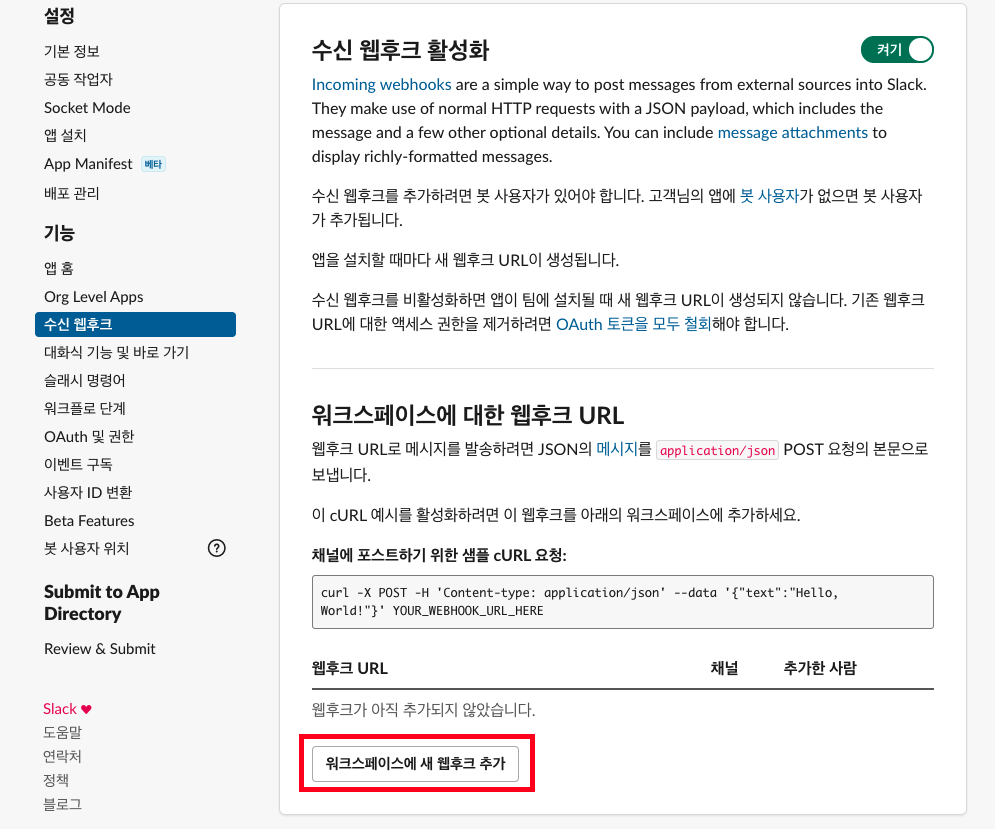Click the 워크스페이스에 대한 웹후크 URL heading
The image size is (995, 829).
pyautogui.click(x=468, y=415)
